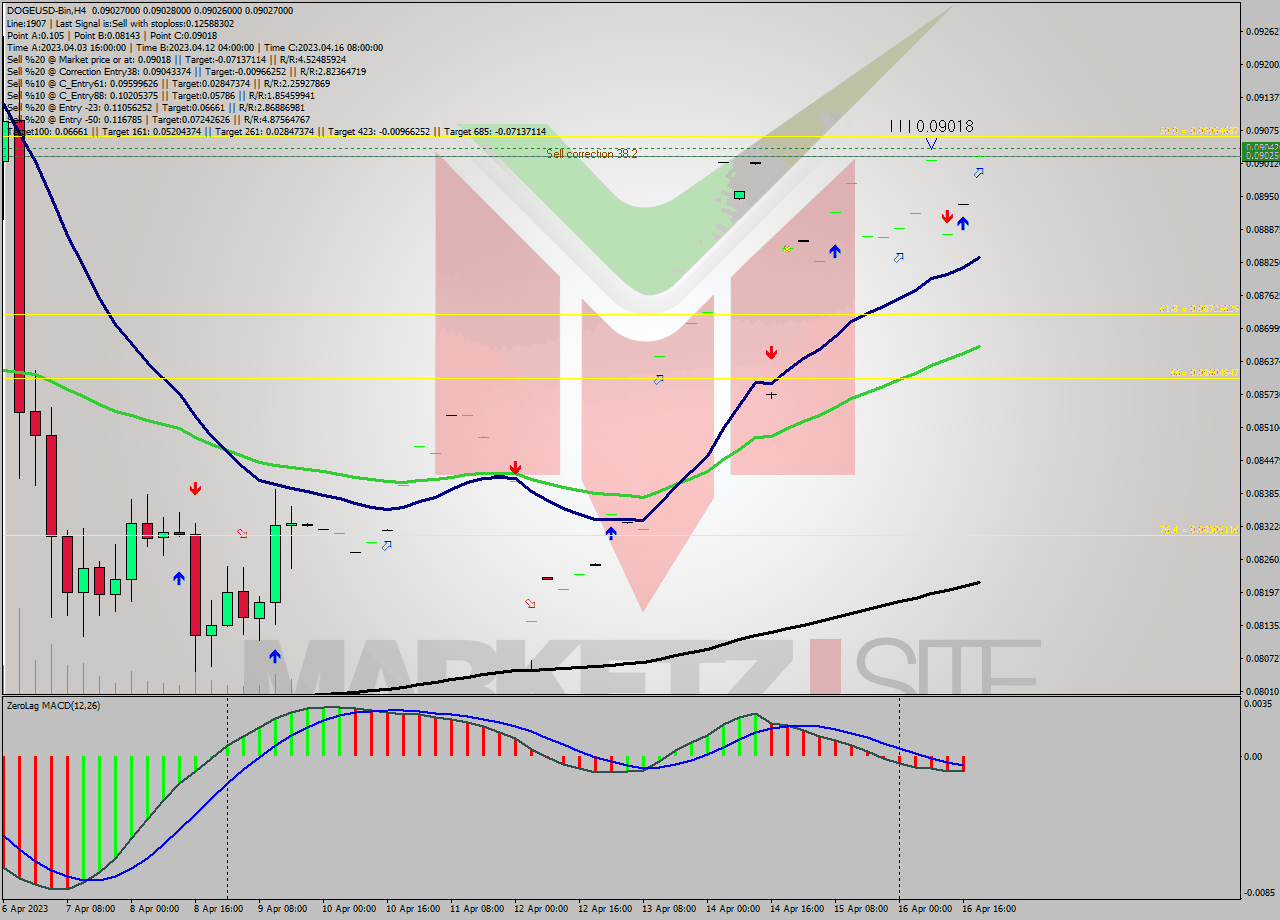Screen dimensions: 1280x920
Task: Click the "6 Apr 2023" time axis label
Action: coord(24,909)
